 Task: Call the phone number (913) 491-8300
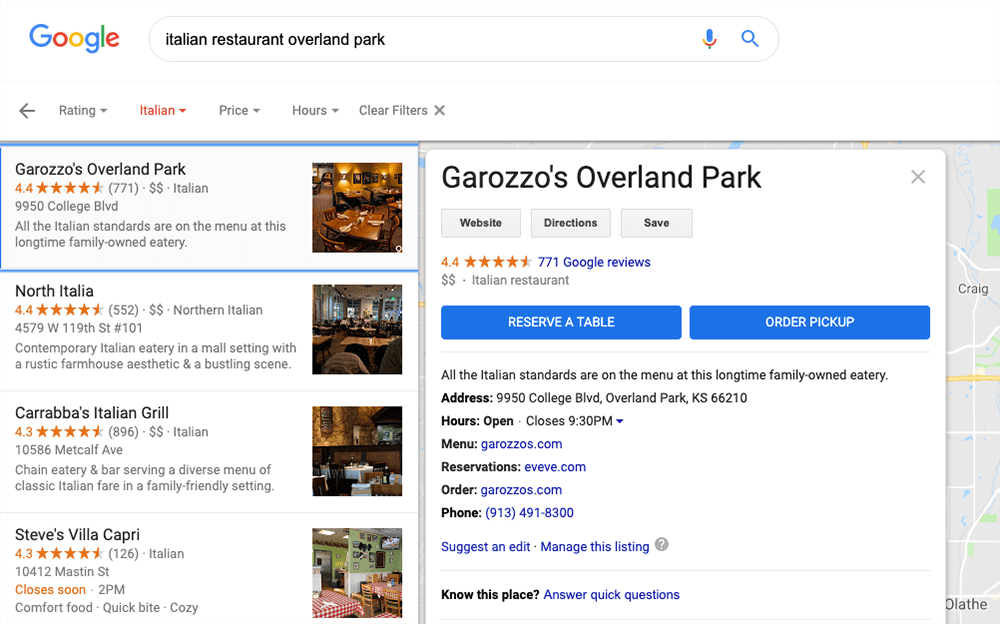[x=529, y=513]
